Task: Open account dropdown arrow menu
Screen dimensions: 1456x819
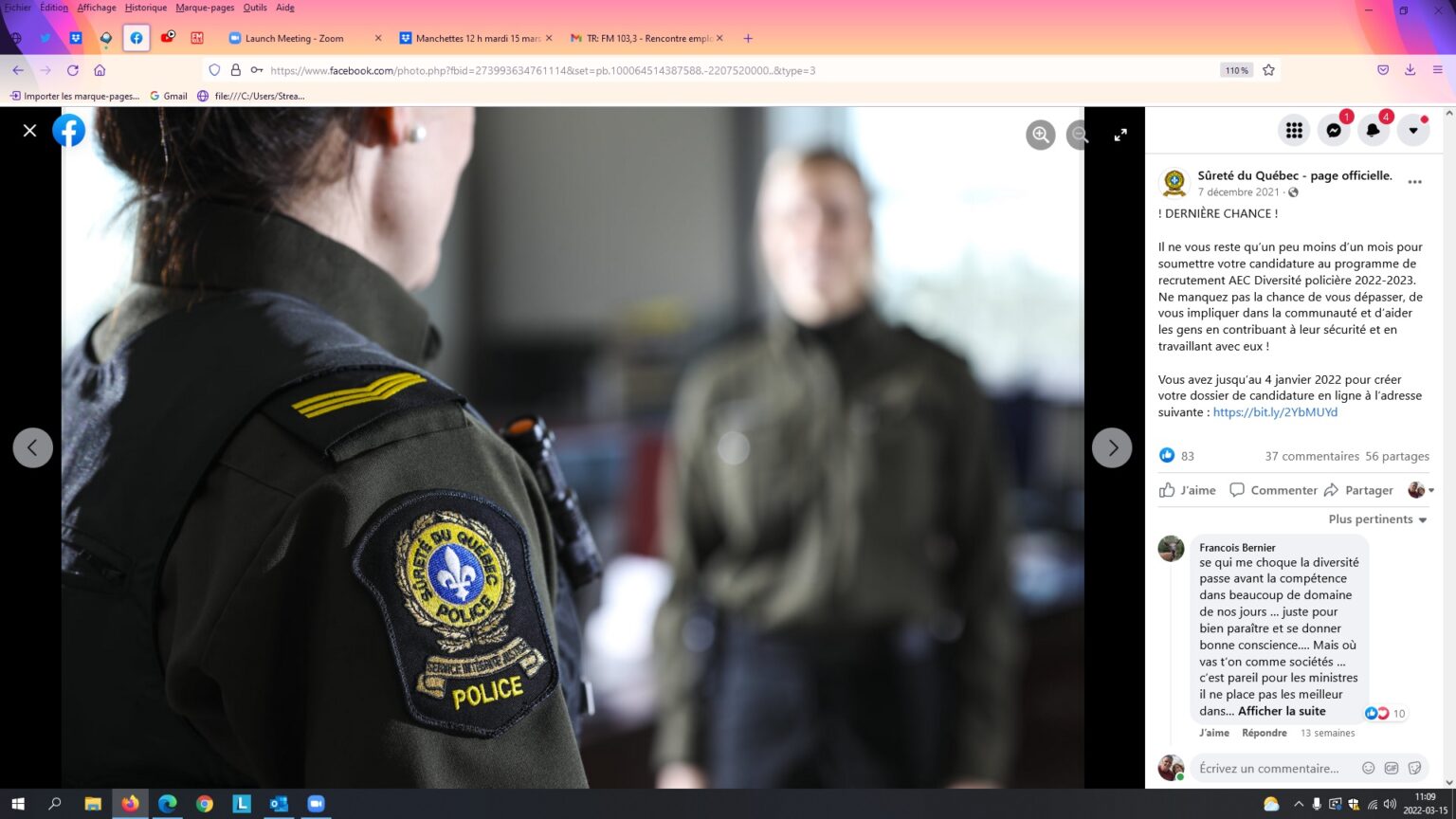Action: (x=1412, y=131)
